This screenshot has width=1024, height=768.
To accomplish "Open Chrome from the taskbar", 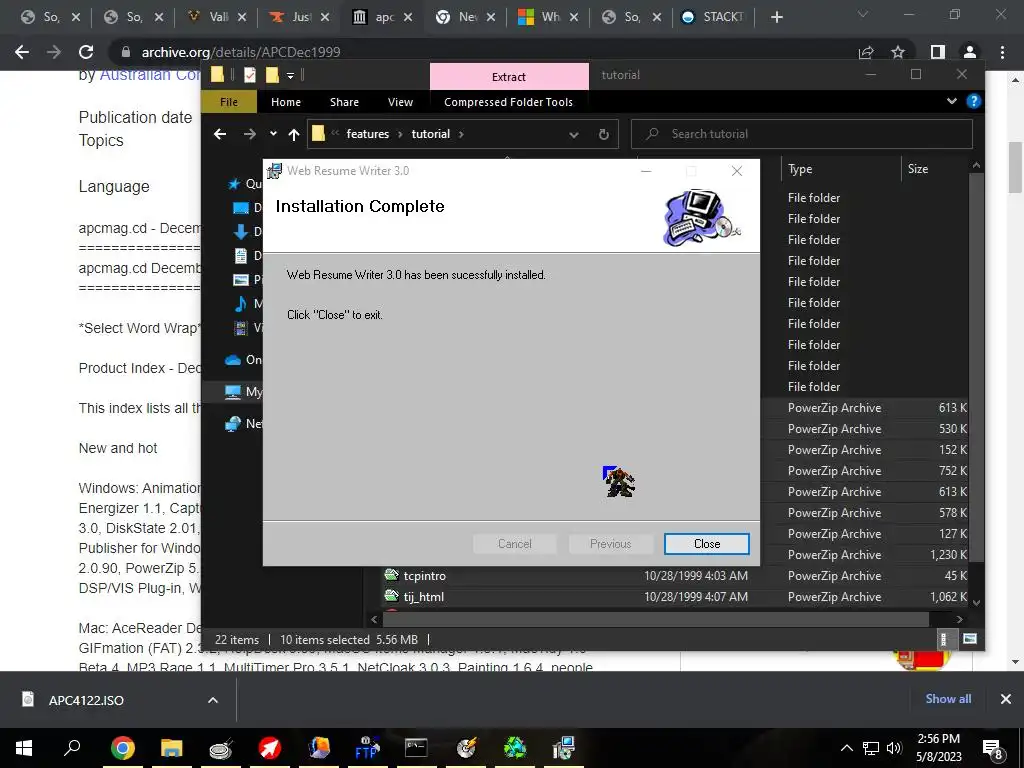I will 123,748.
